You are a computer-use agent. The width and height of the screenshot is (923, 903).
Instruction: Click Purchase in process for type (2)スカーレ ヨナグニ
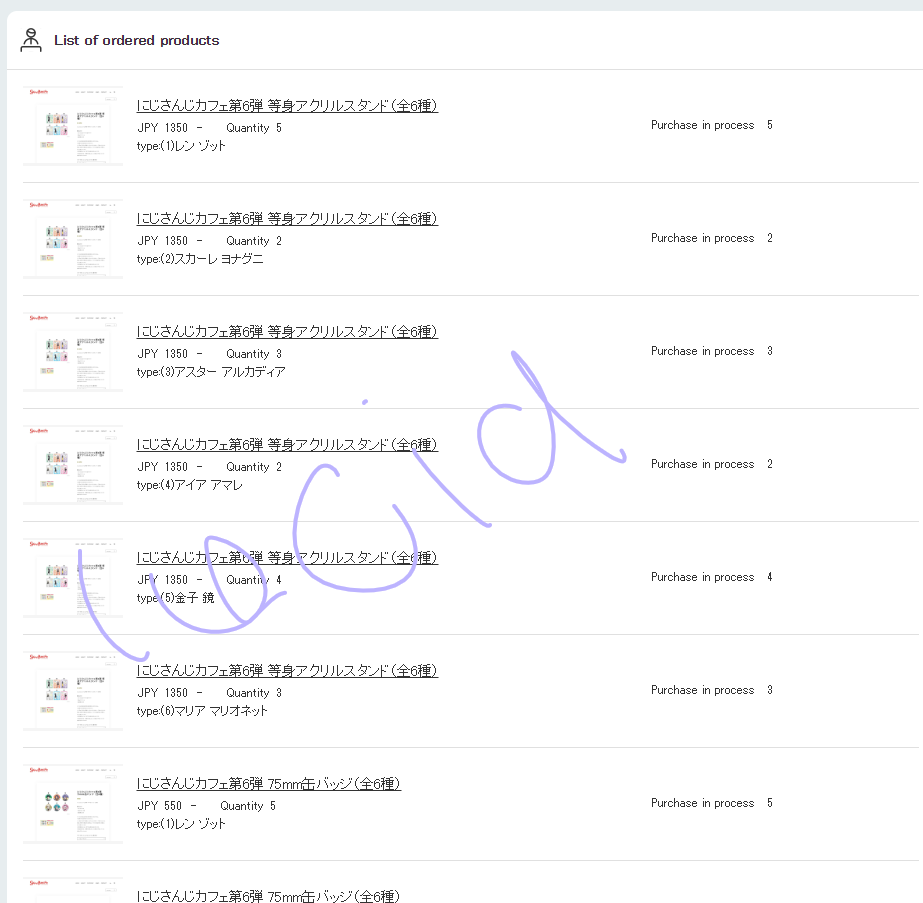click(x=702, y=238)
